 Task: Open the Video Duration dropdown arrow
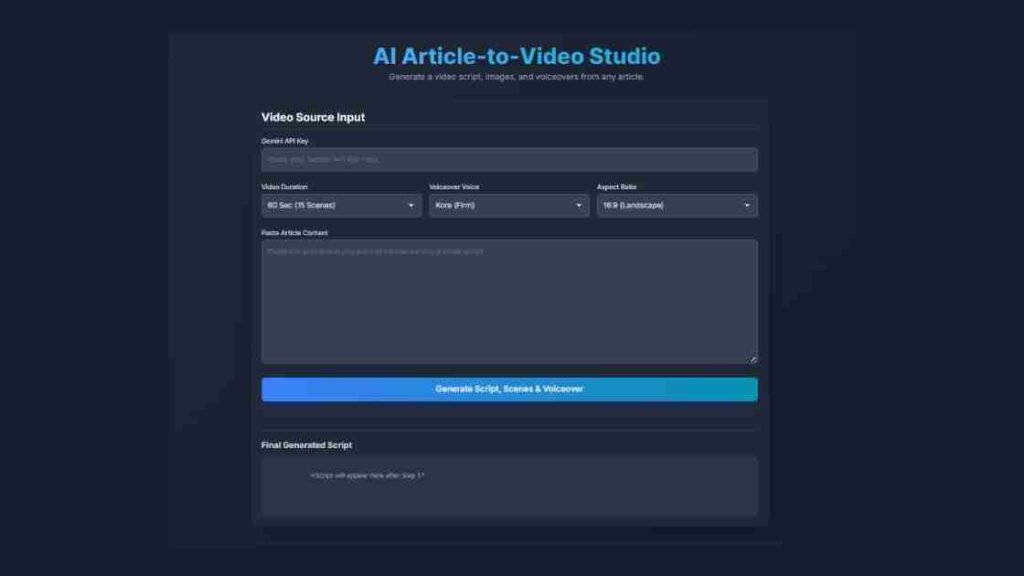(x=412, y=205)
